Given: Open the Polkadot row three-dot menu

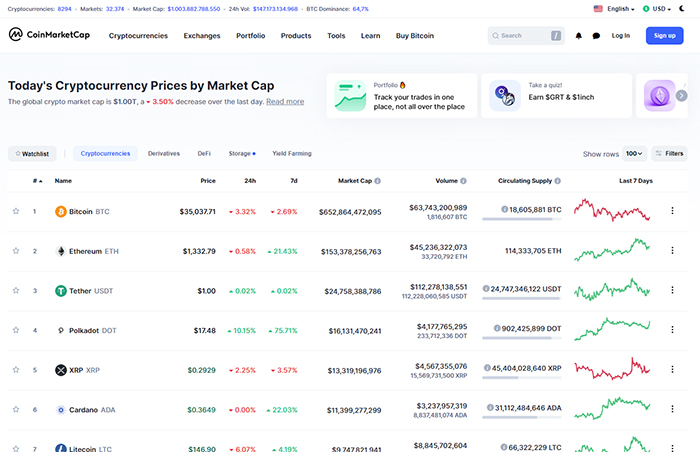Looking at the screenshot, I should pos(672,330).
